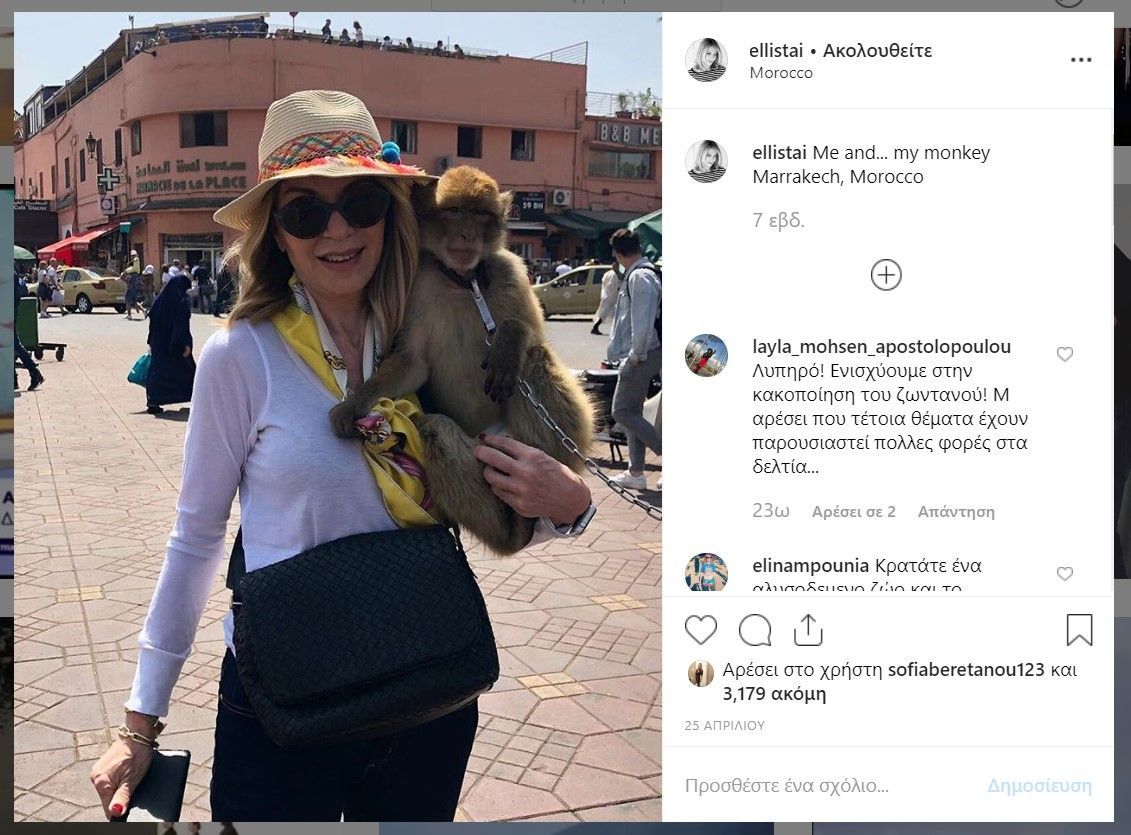Image resolution: width=1131 pixels, height=835 pixels.
Task: View likes on comment Αρέσει σε 2
Action: pos(853,511)
